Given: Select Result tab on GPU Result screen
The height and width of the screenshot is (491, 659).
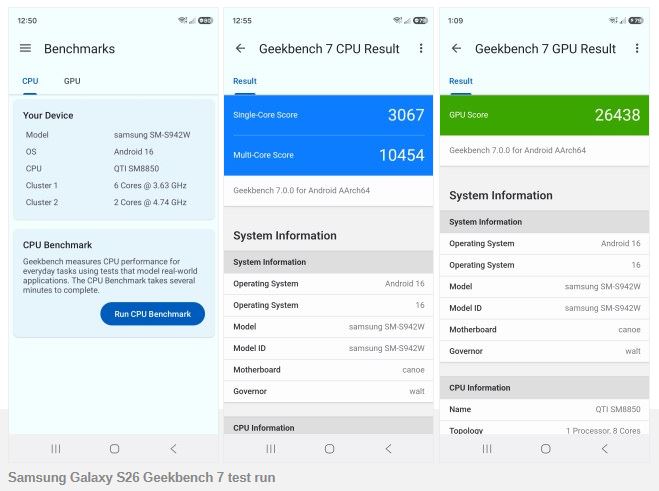Looking at the screenshot, I should point(461,81).
